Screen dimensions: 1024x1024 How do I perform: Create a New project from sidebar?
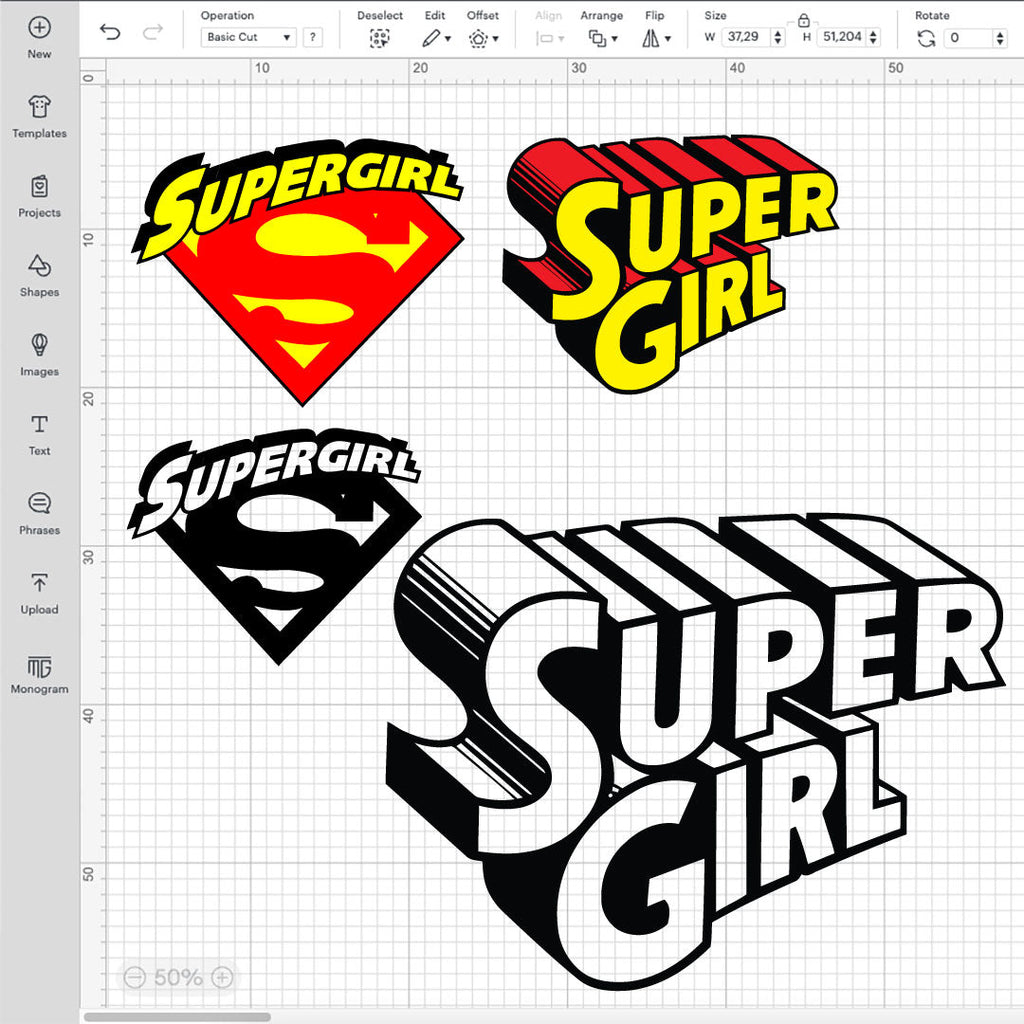tap(39, 38)
